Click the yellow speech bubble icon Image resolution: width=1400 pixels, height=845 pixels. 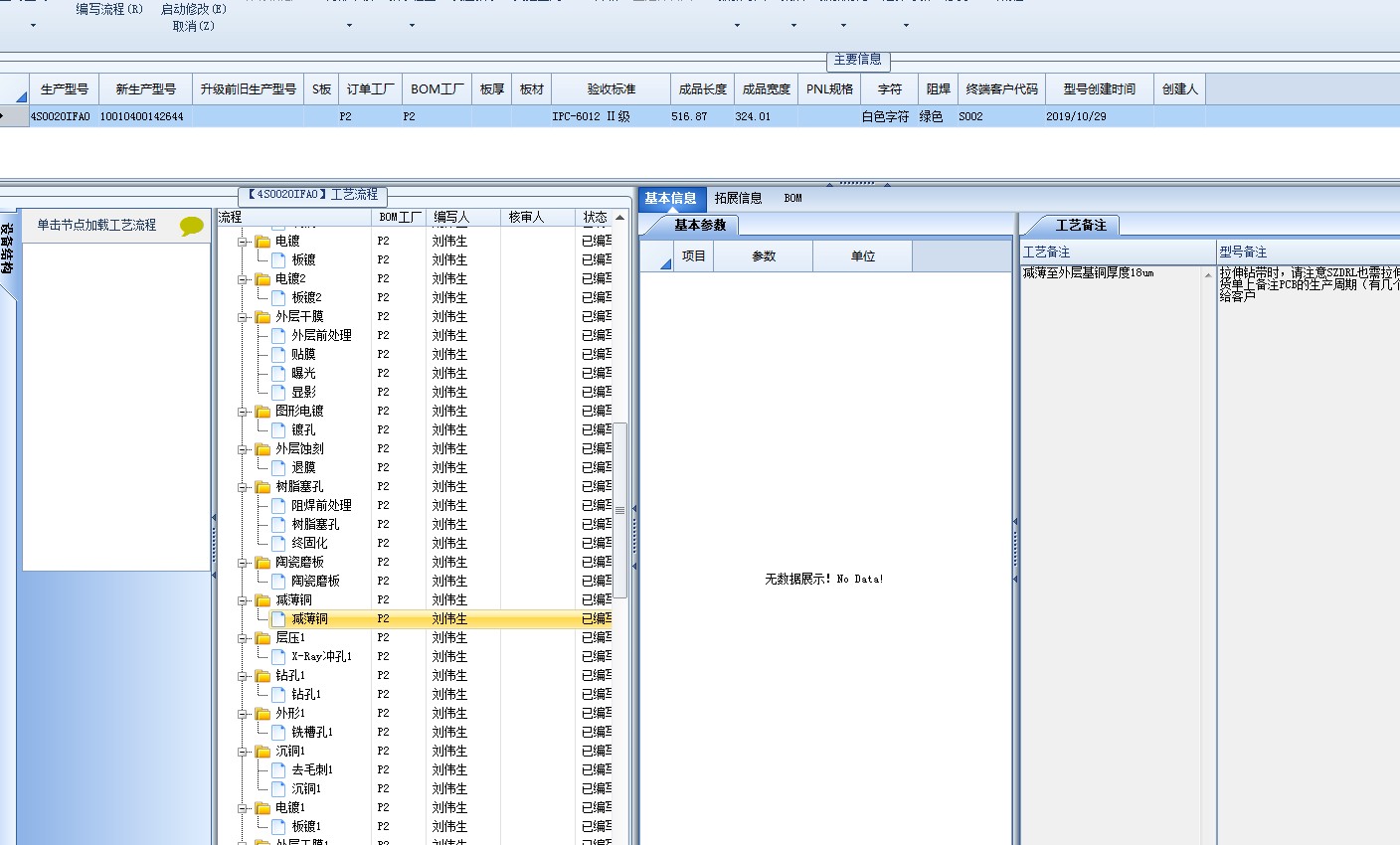coord(192,226)
